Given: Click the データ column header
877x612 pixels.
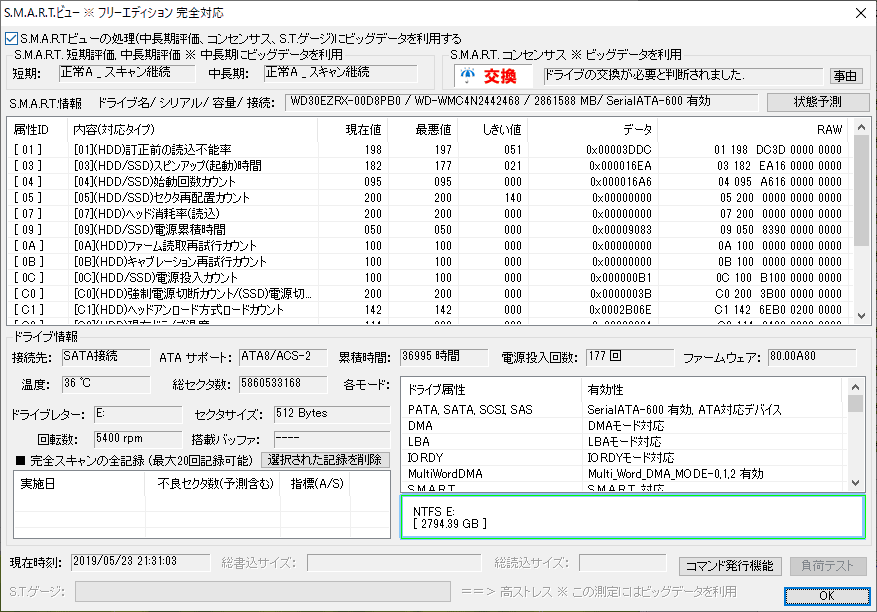Looking at the screenshot, I should 592,130.
